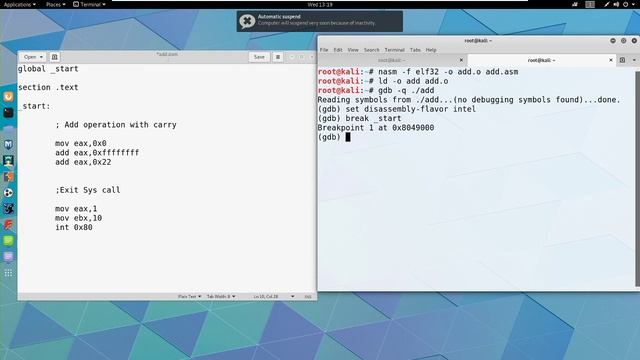Open the hamburger menu in text editor

click(278, 57)
